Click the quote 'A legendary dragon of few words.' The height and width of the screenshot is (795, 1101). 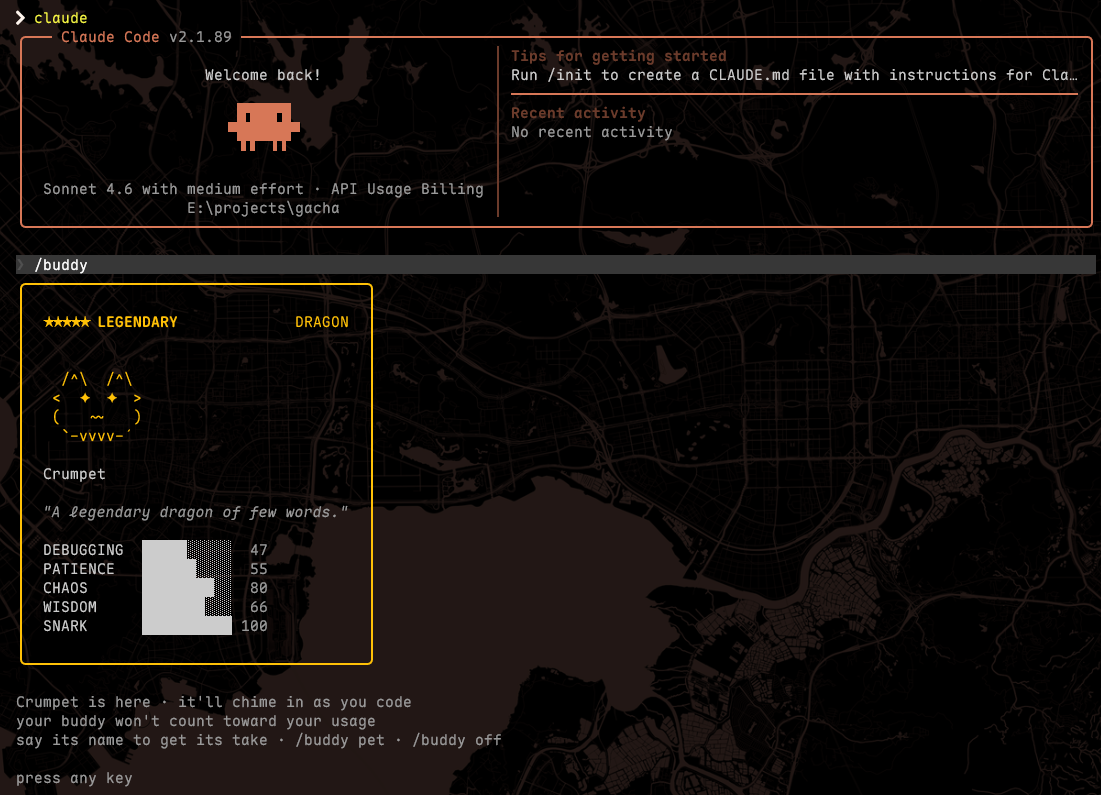point(196,512)
